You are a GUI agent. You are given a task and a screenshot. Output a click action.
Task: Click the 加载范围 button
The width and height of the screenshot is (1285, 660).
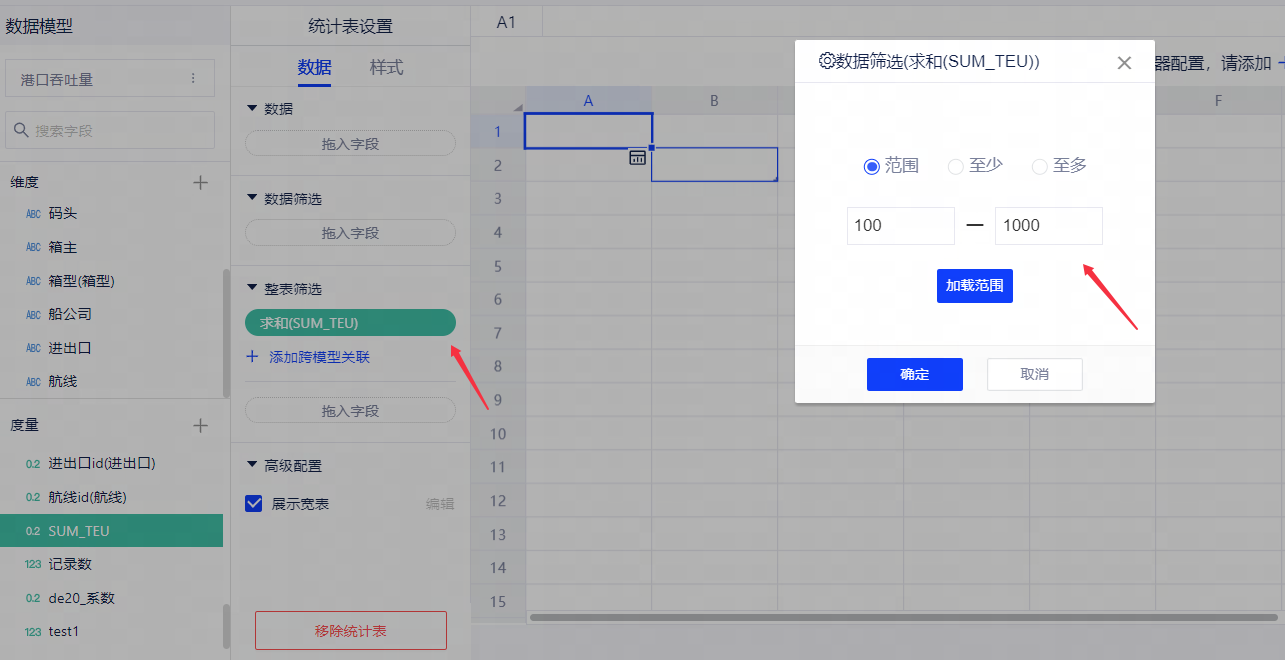974,286
